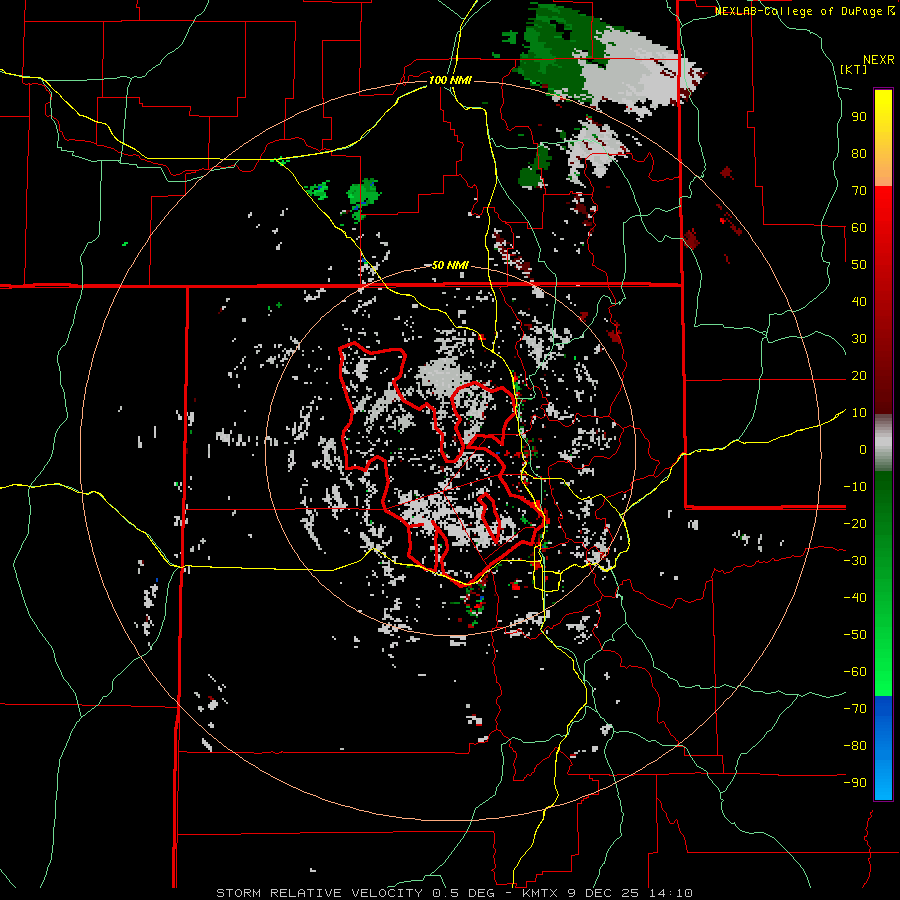The height and width of the screenshot is (900, 900).
Task: Click the -10 value on the velocity scale
Action: (x=855, y=487)
